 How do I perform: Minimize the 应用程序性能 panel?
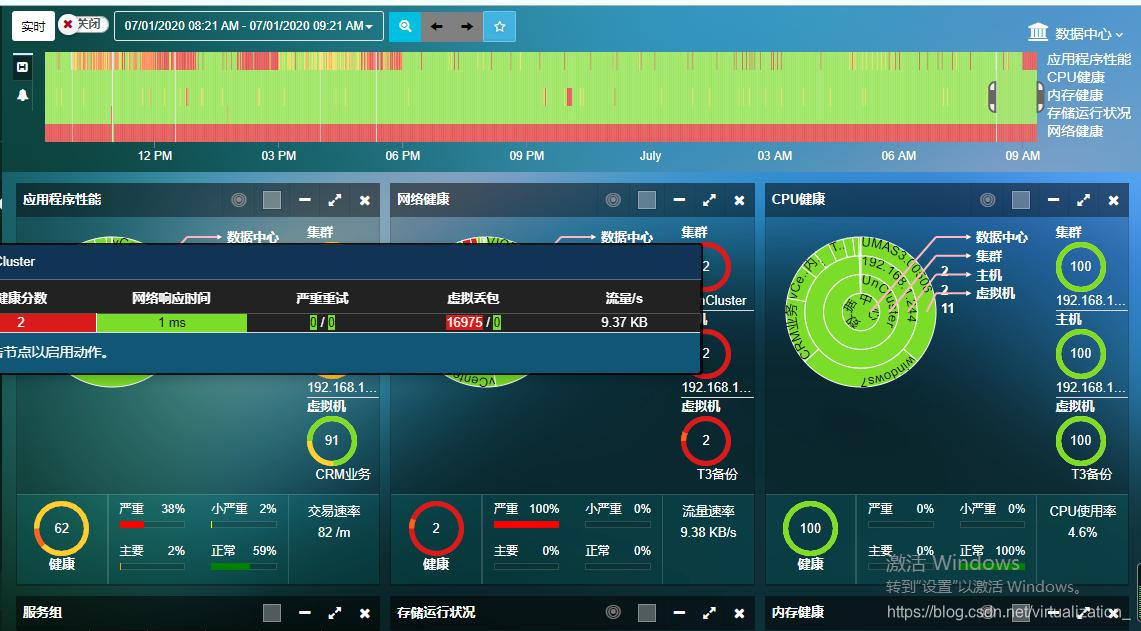pyautogui.click(x=305, y=199)
